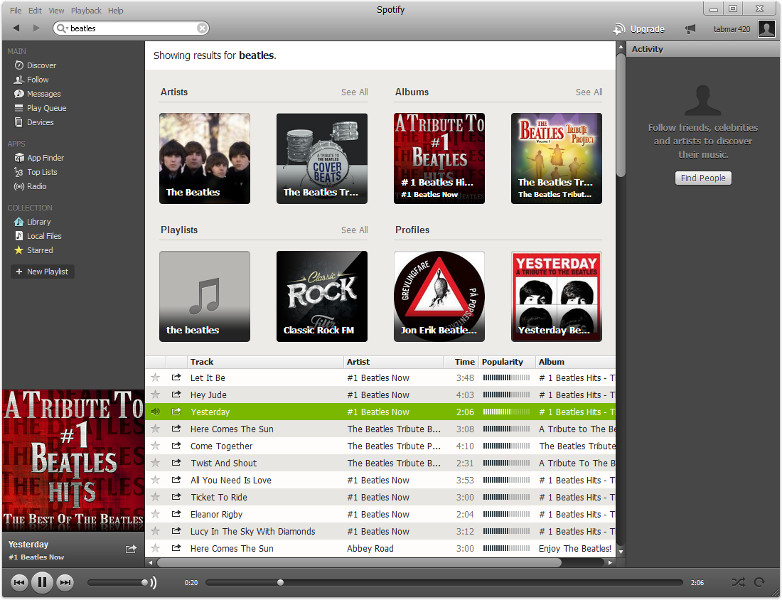The image size is (782, 600).
Task: Click in the search input field
Action: click(x=132, y=28)
